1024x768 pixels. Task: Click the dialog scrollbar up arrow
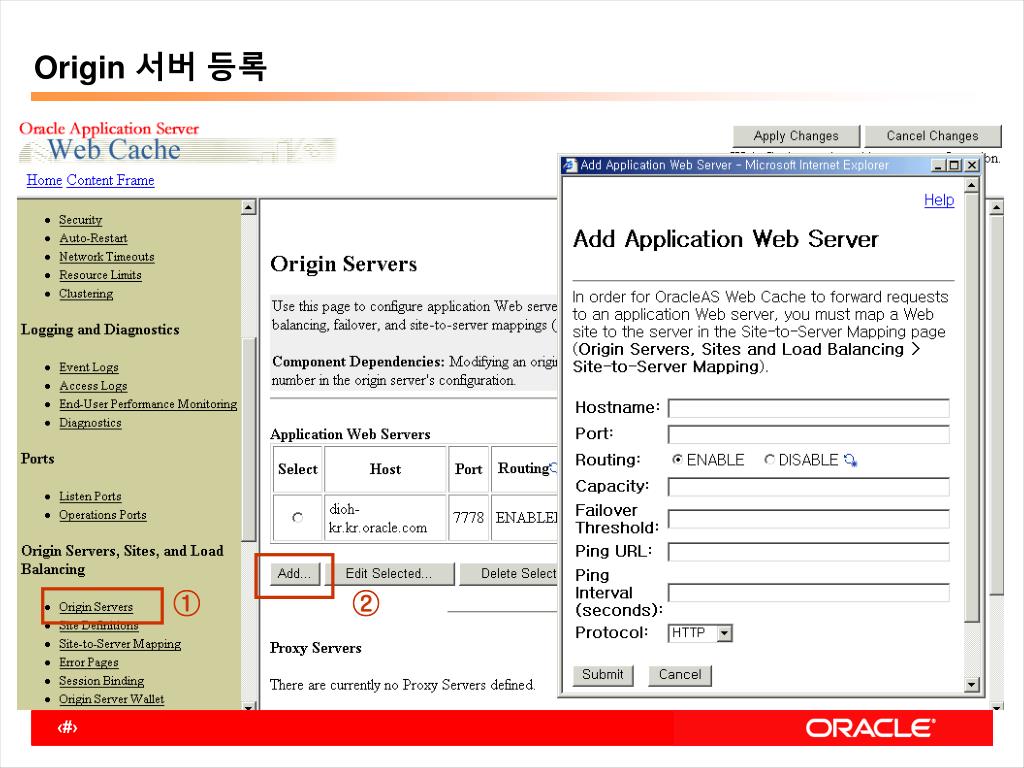[x=972, y=185]
